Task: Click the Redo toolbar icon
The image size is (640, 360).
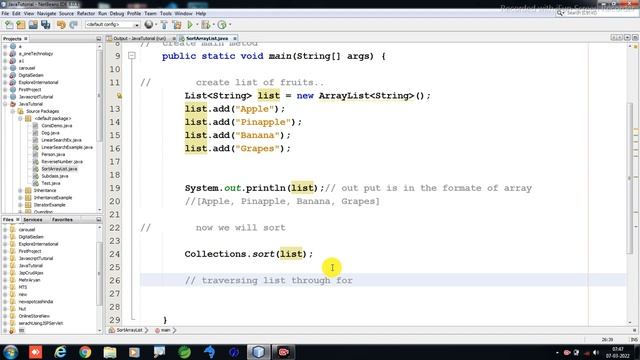Action: (73, 25)
